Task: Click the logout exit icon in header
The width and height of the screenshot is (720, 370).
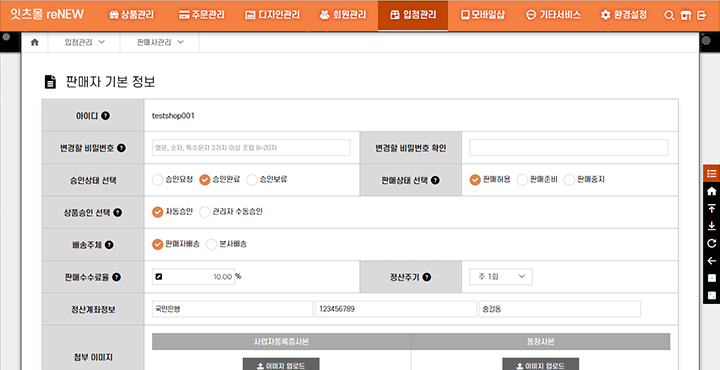Action: tap(702, 15)
